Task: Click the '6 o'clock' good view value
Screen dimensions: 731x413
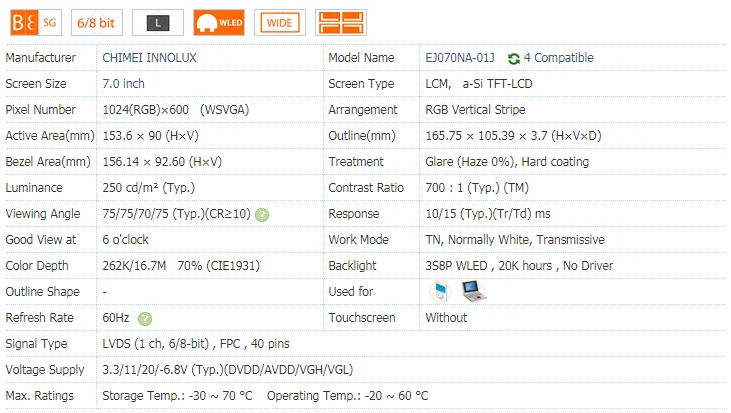Action: [x=125, y=240]
